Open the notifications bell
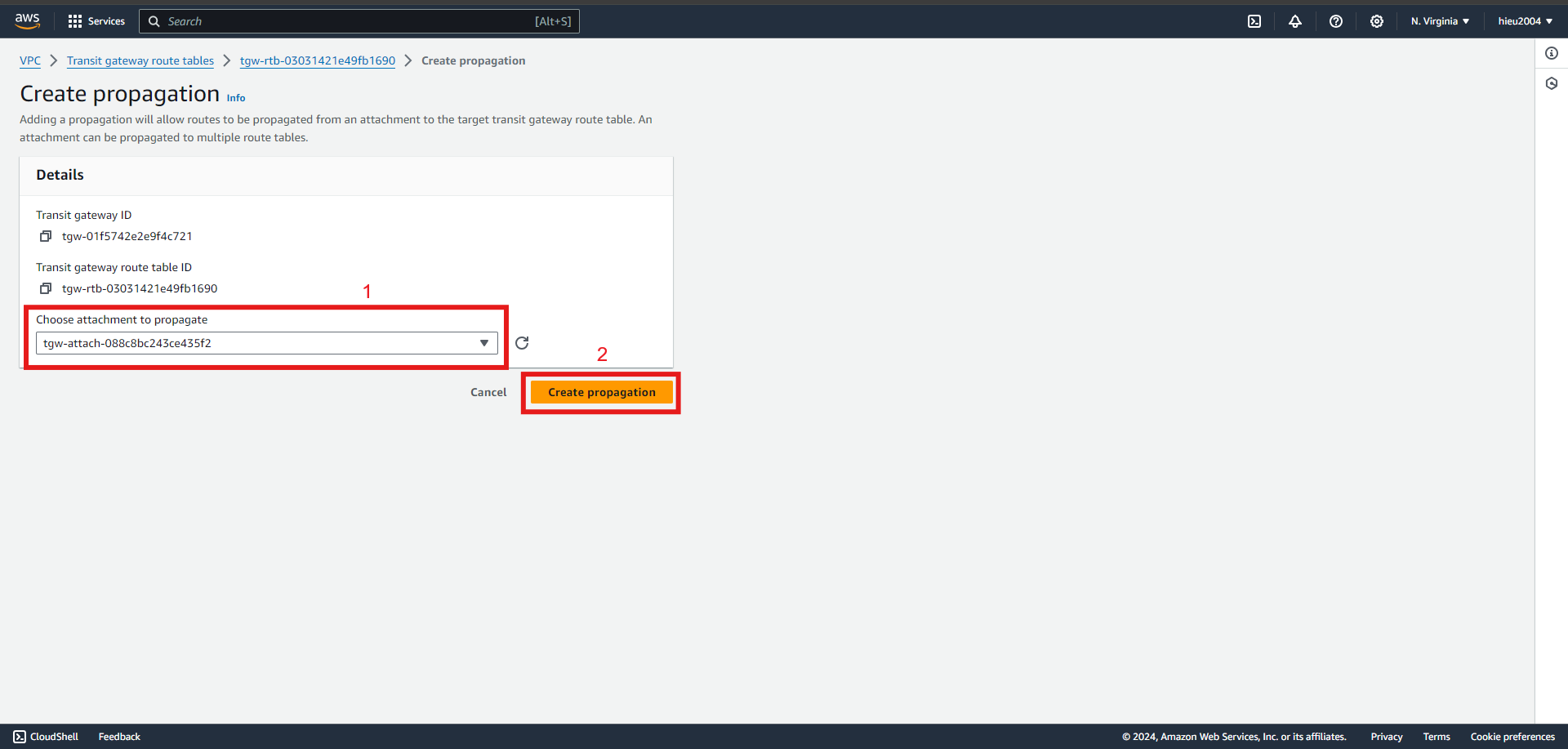The width and height of the screenshot is (1568, 749). [x=1295, y=21]
